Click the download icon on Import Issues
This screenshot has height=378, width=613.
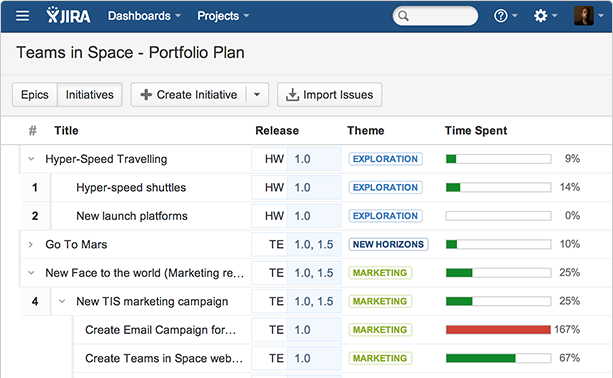(292, 95)
